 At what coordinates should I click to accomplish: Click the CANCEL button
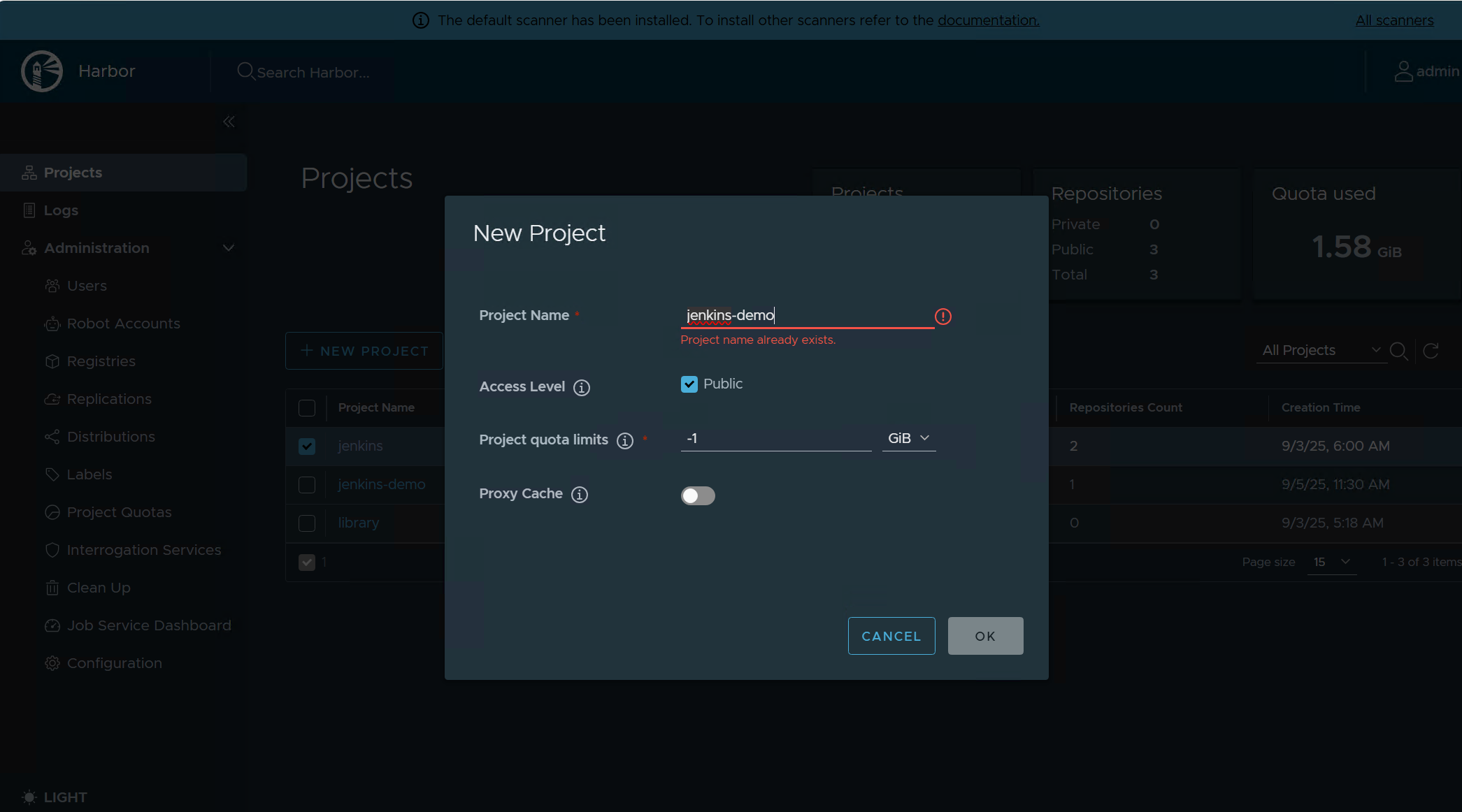[891, 636]
